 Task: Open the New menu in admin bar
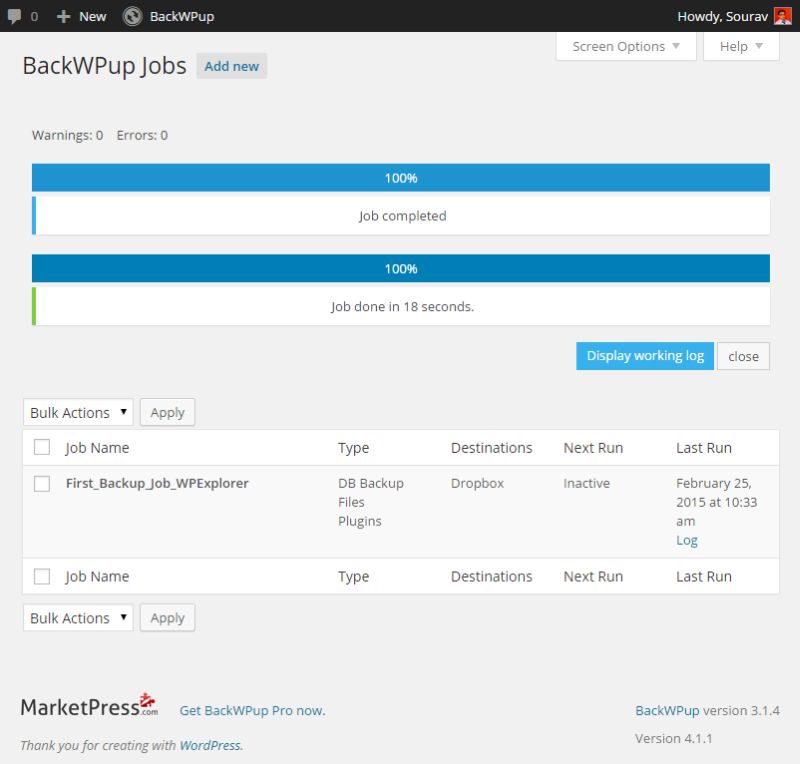pyautogui.click(x=82, y=16)
